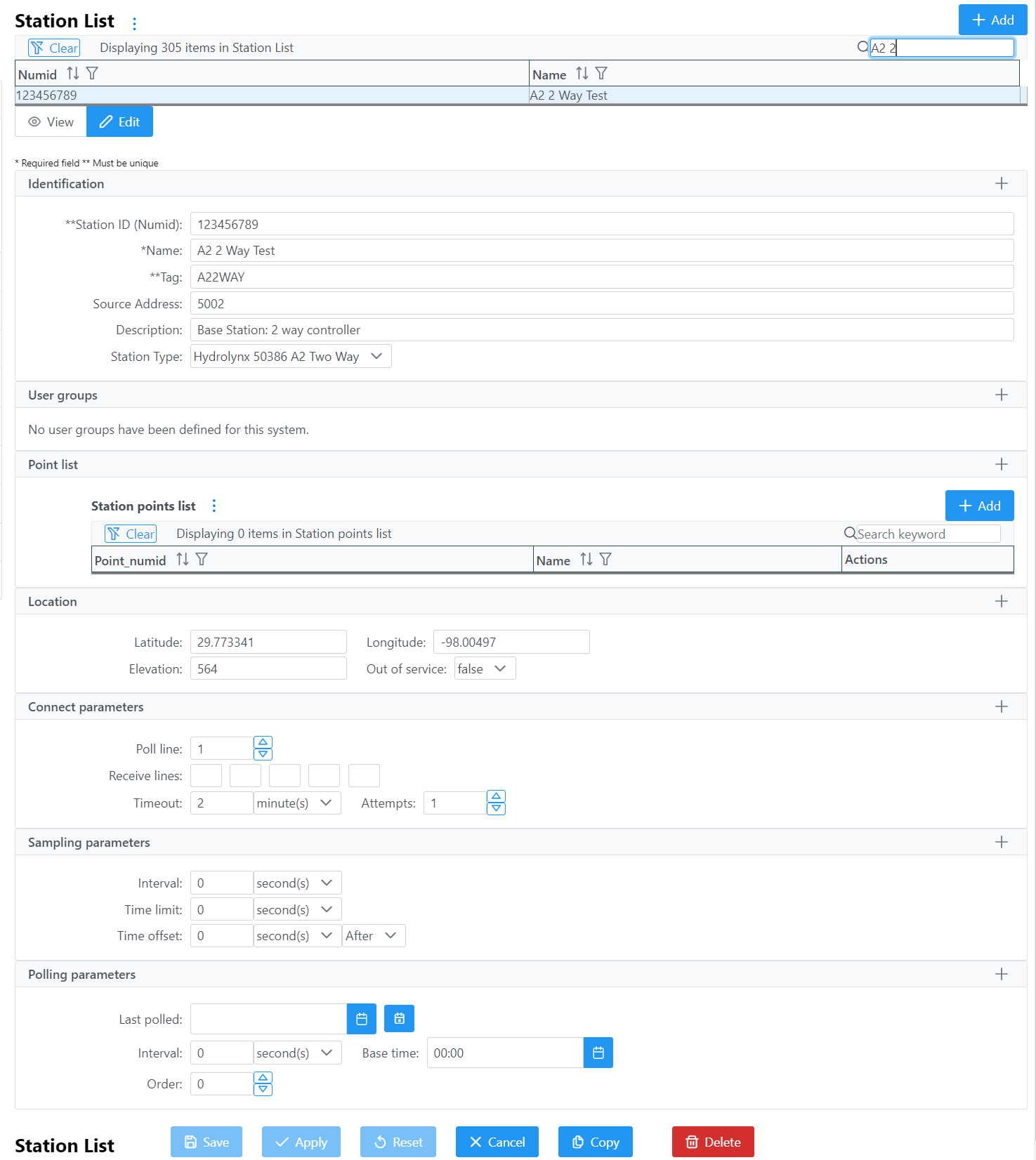Image resolution: width=1036 pixels, height=1160 pixels.
Task: Delete the A2 2 Way Test station
Action: [x=712, y=1142]
